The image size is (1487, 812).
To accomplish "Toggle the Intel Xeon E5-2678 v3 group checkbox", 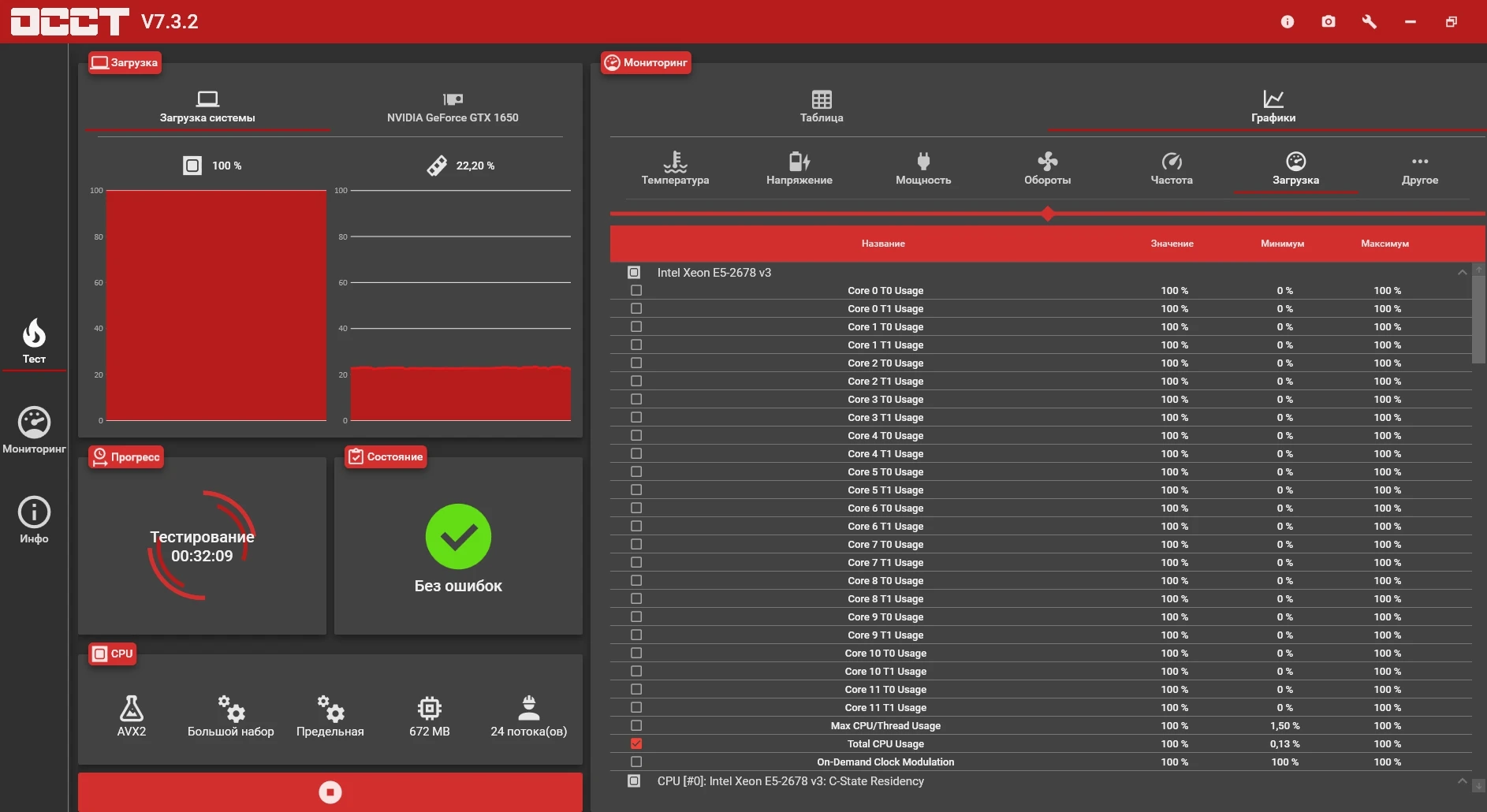I will pos(634,272).
